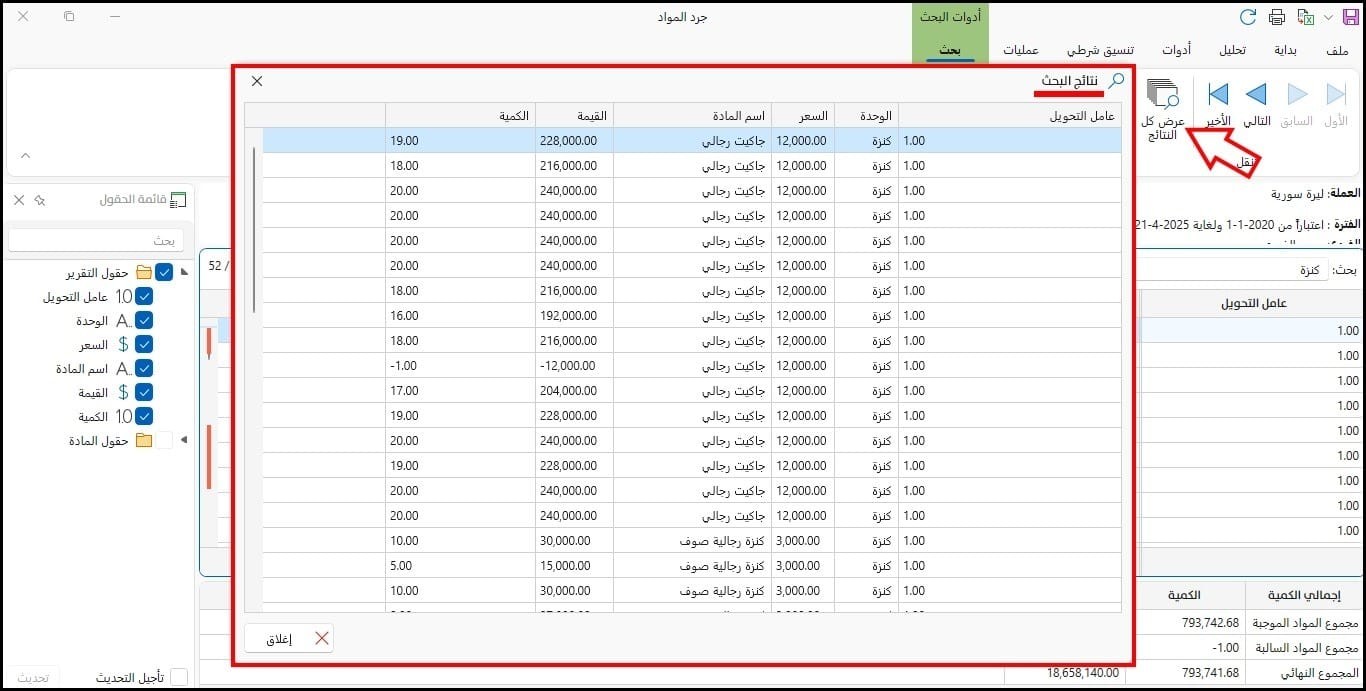
Task: Click the Show All Results (عرض كل النتائج) icon
Action: click(x=1162, y=95)
